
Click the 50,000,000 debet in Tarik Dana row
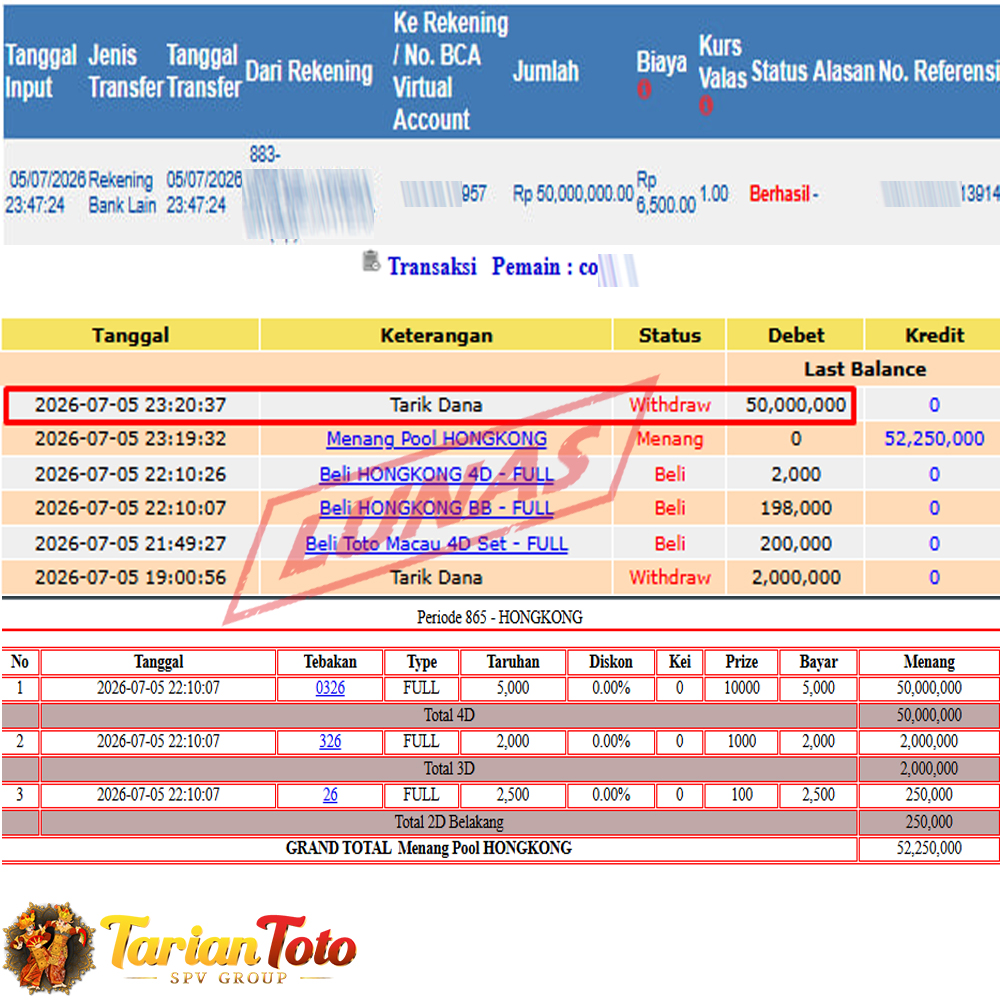pyautogui.click(x=795, y=405)
